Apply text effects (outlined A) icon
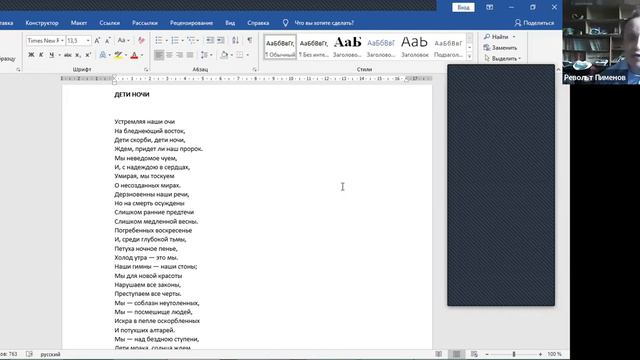Image resolution: width=640 pixels, height=360 pixels. 103,55
